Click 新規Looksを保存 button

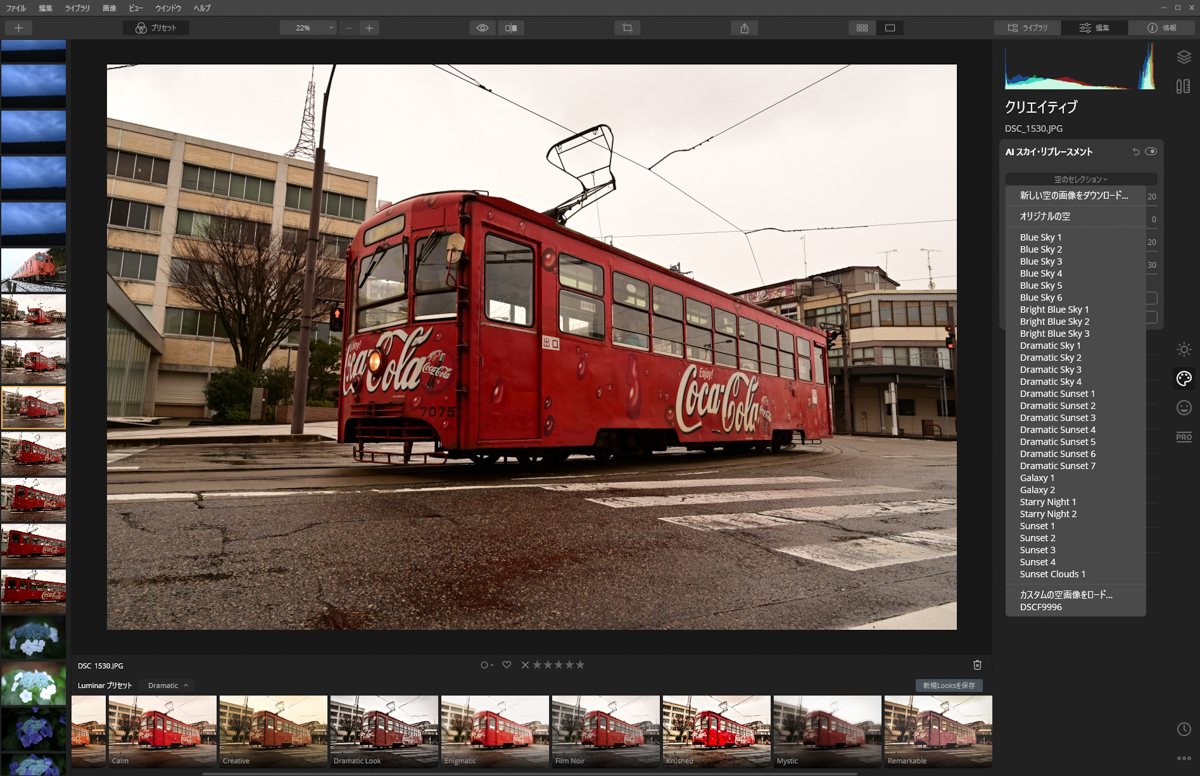click(x=950, y=685)
